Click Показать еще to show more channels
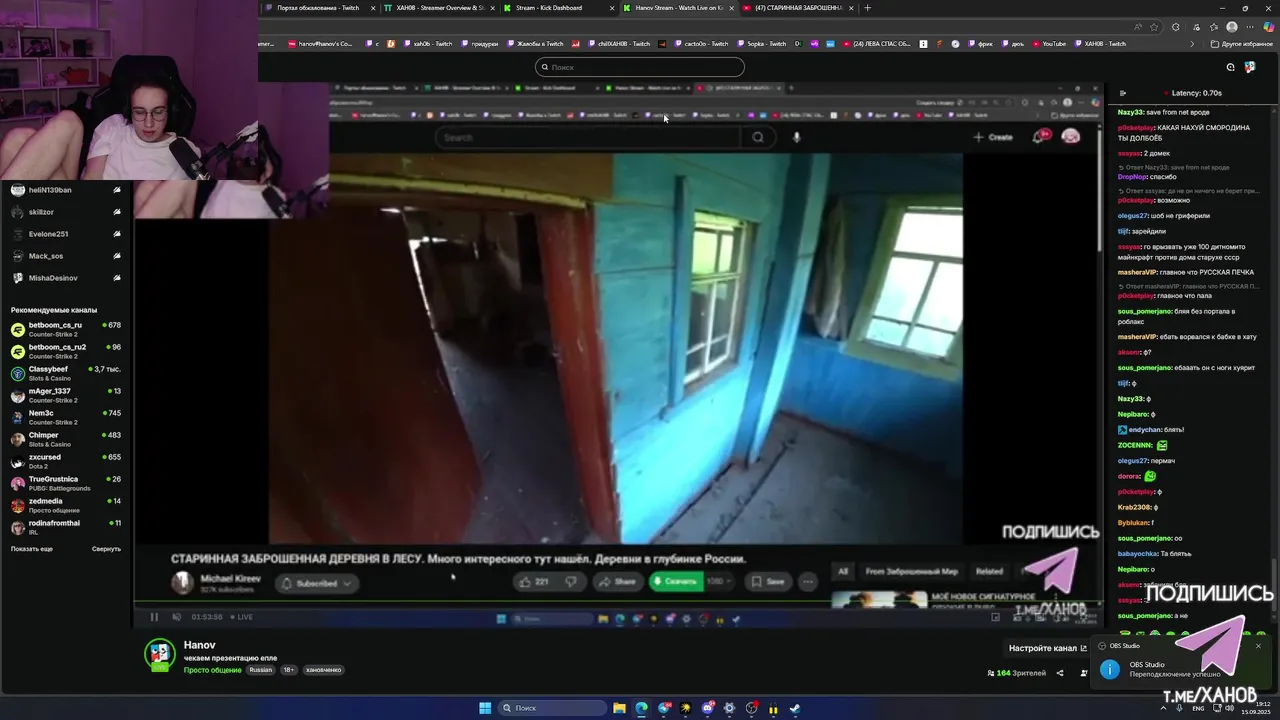Screen dimensions: 1280x720 [x=32, y=549]
